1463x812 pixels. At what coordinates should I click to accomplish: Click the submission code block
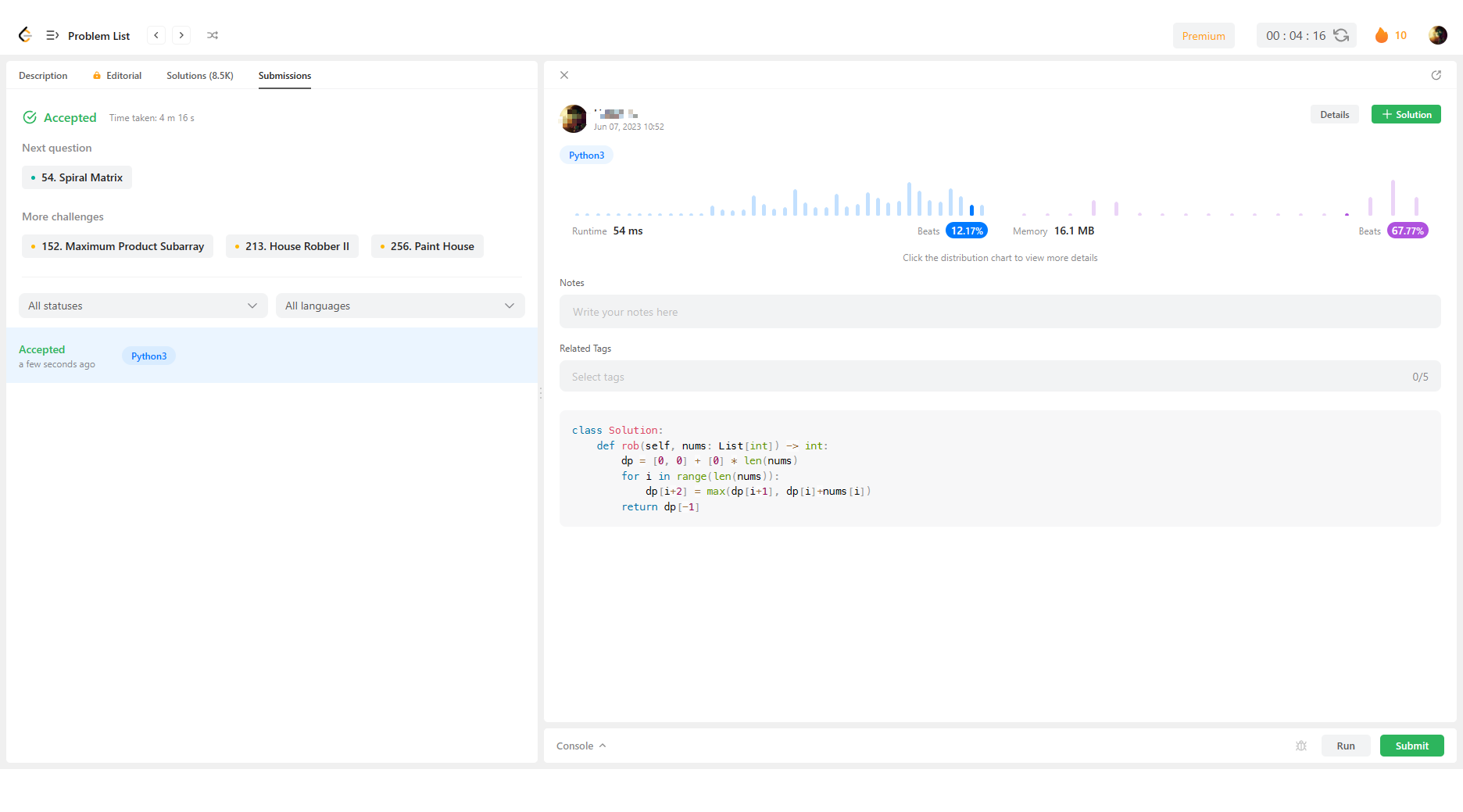pyautogui.click(x=1000, y=468)
